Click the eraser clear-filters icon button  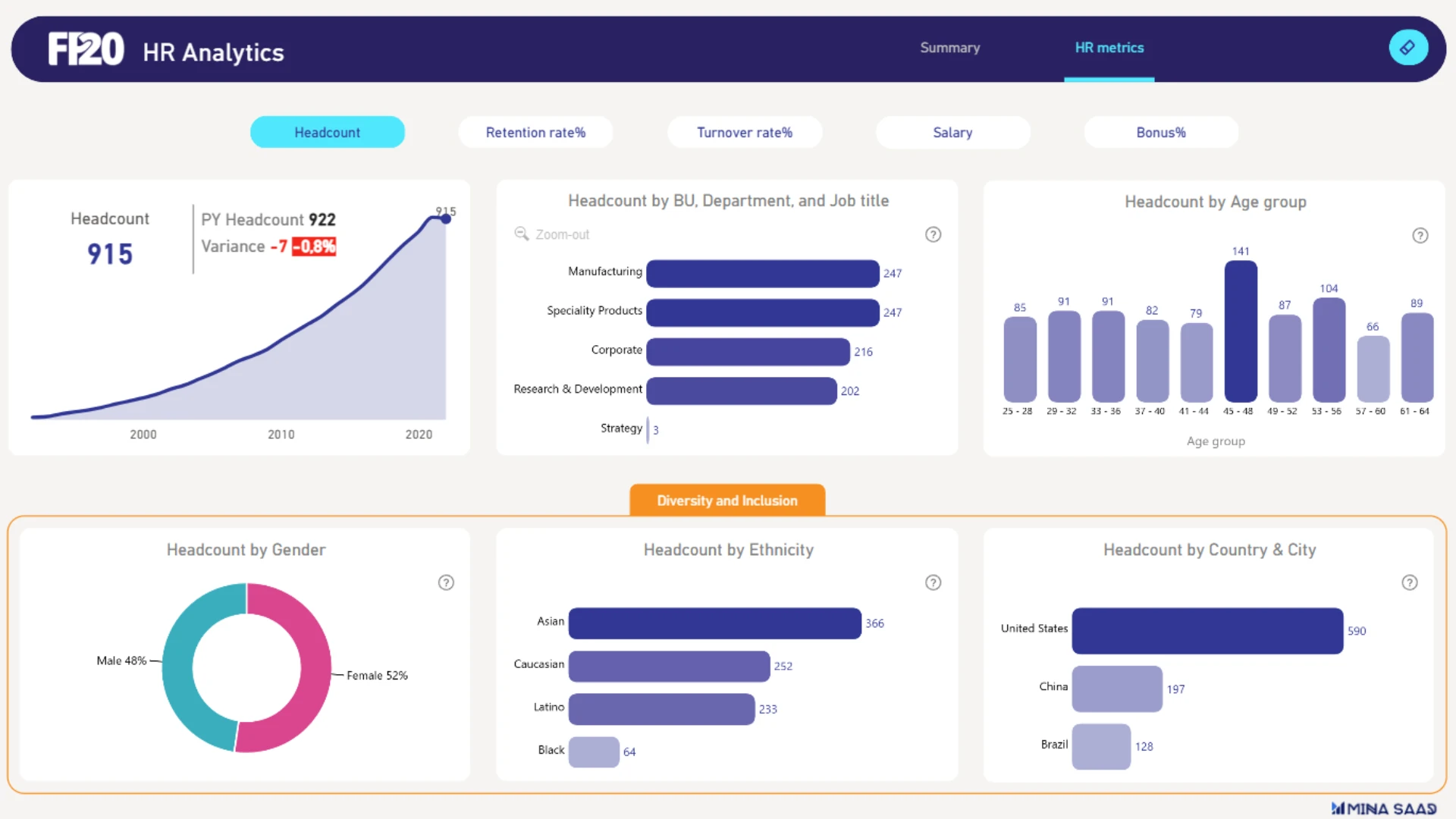(1408, 48)
